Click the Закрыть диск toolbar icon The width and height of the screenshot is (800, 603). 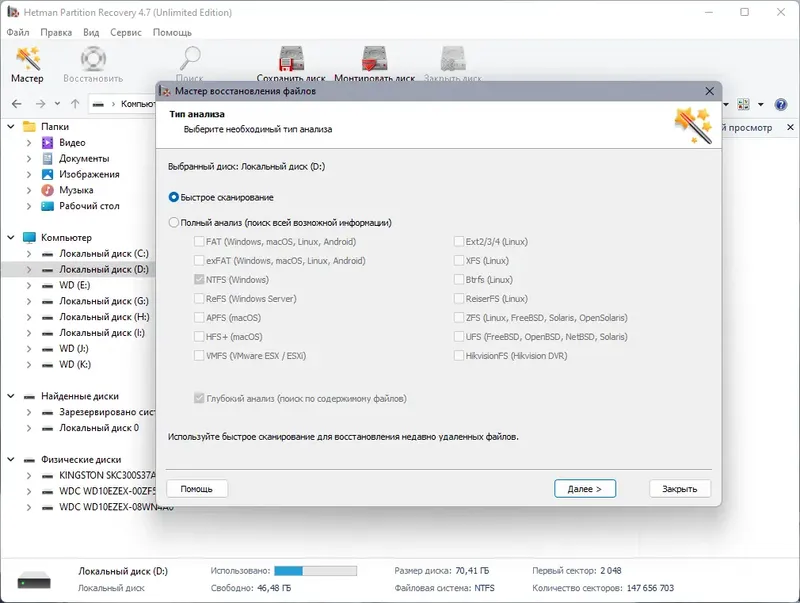click(453, 58)
